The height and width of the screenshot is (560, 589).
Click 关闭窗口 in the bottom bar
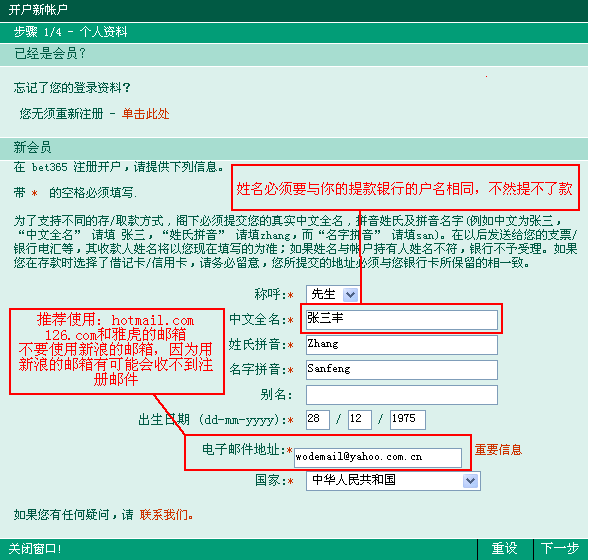pyautogui.click(x=35, y=549)
